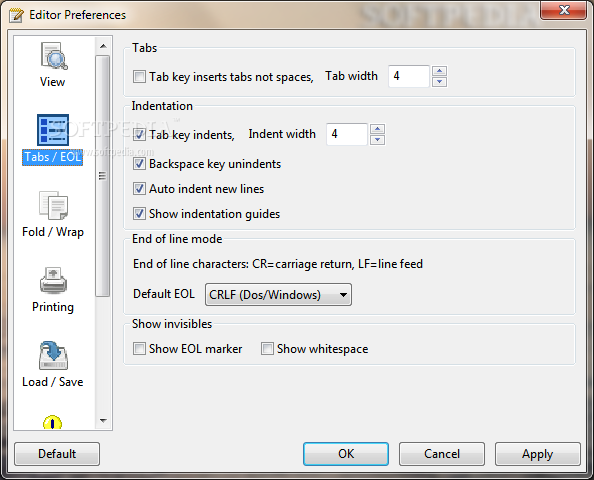Enable the Show EOL marker checkbox
The height and width of the screenshot is (480, 594).
click(139, 349)
